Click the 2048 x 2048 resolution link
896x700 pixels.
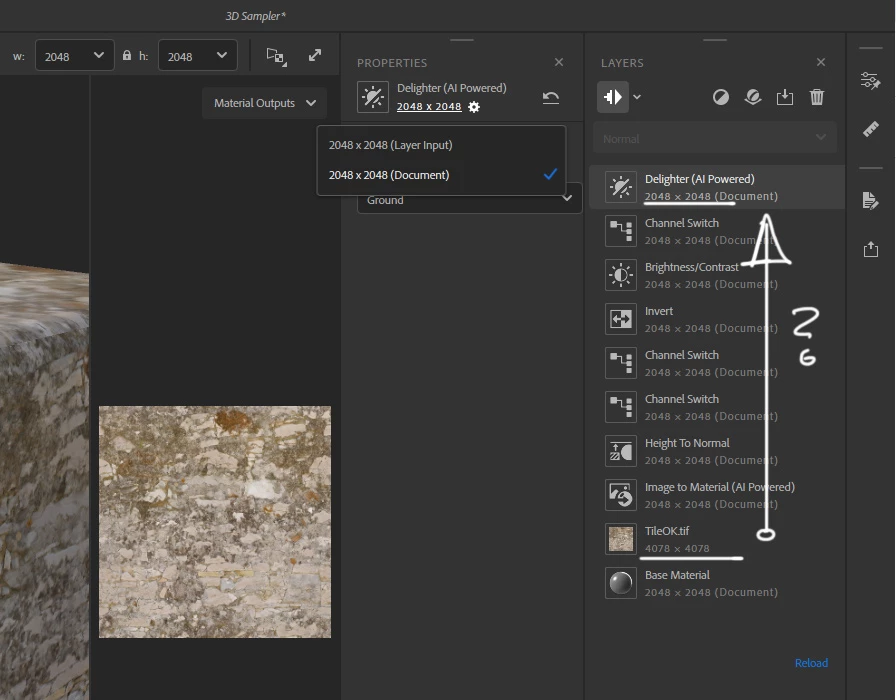429,106
